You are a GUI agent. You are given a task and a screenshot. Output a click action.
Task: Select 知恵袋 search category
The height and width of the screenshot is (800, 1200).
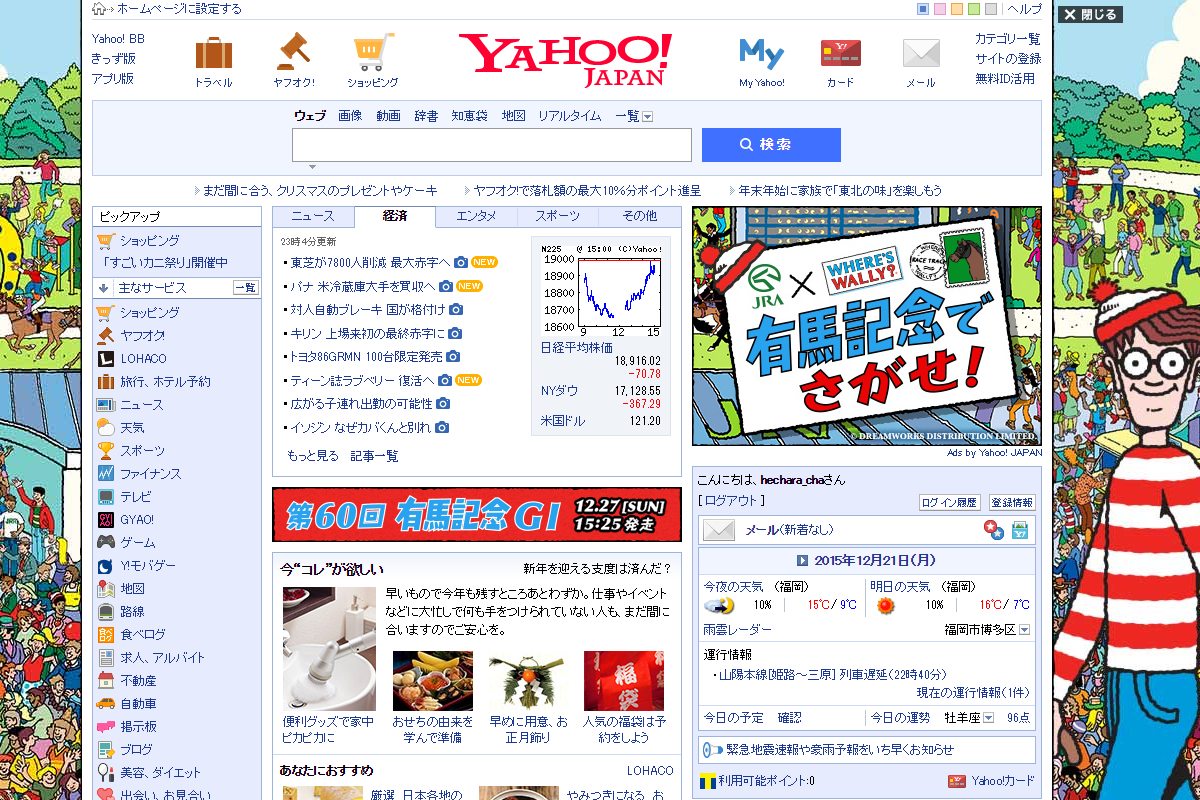pos(469,116)
